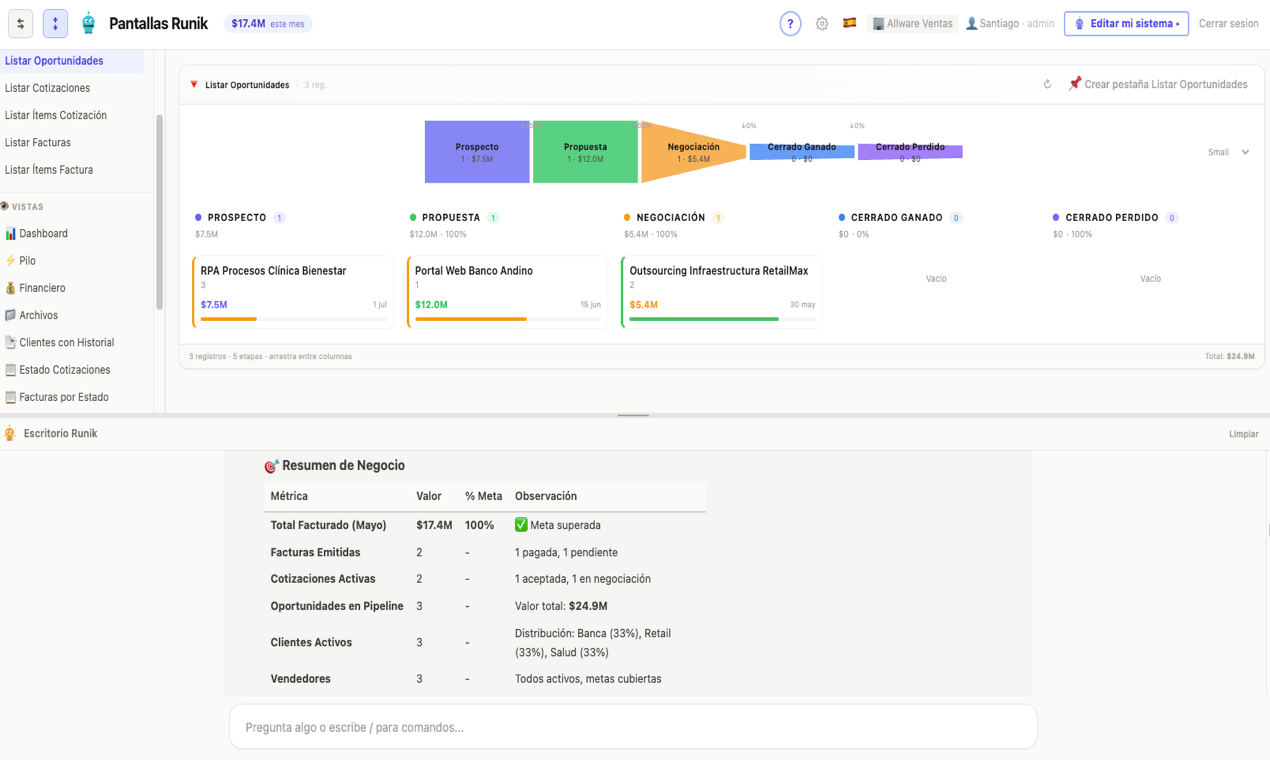The height and width of the screenshot is (760, 1270).
Task: Open Listar Facturas in sidebar
Action: (x=38, y=143)
